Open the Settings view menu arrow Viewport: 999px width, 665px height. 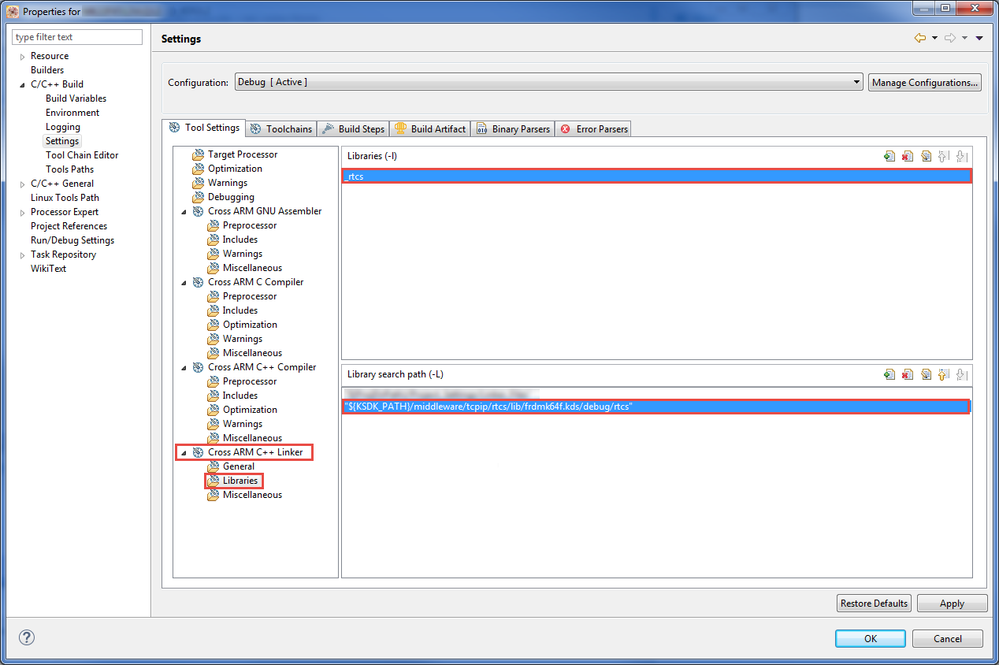979,38
